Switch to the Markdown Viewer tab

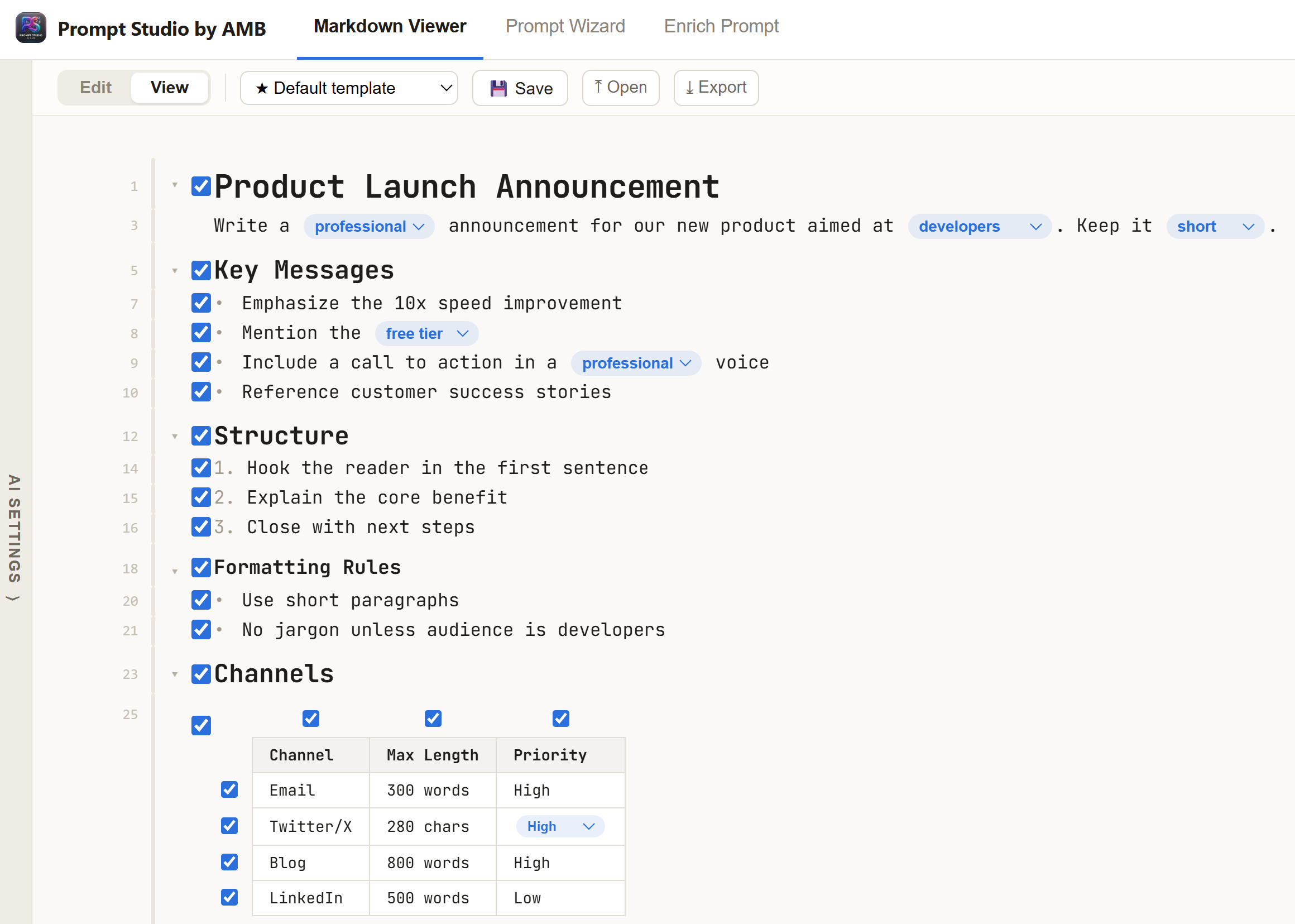pyautogui.click(x=390, y=26)
